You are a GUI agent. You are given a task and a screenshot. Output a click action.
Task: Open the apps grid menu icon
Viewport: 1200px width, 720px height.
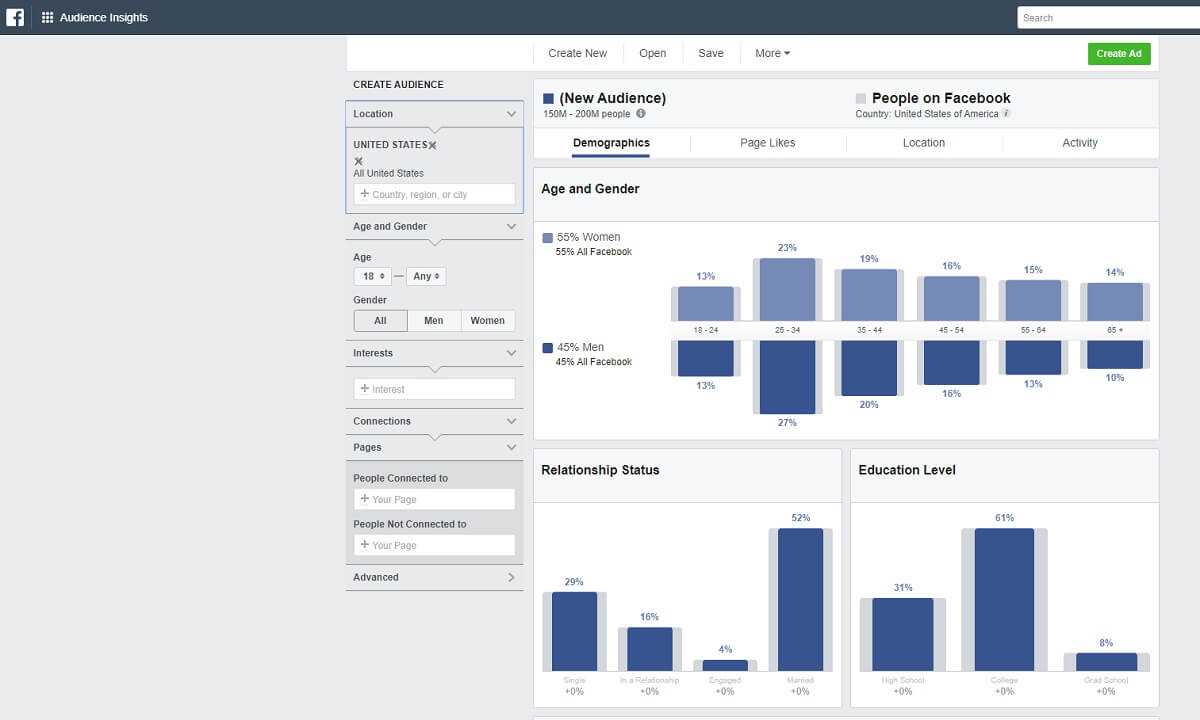click(x=47, y=17)
